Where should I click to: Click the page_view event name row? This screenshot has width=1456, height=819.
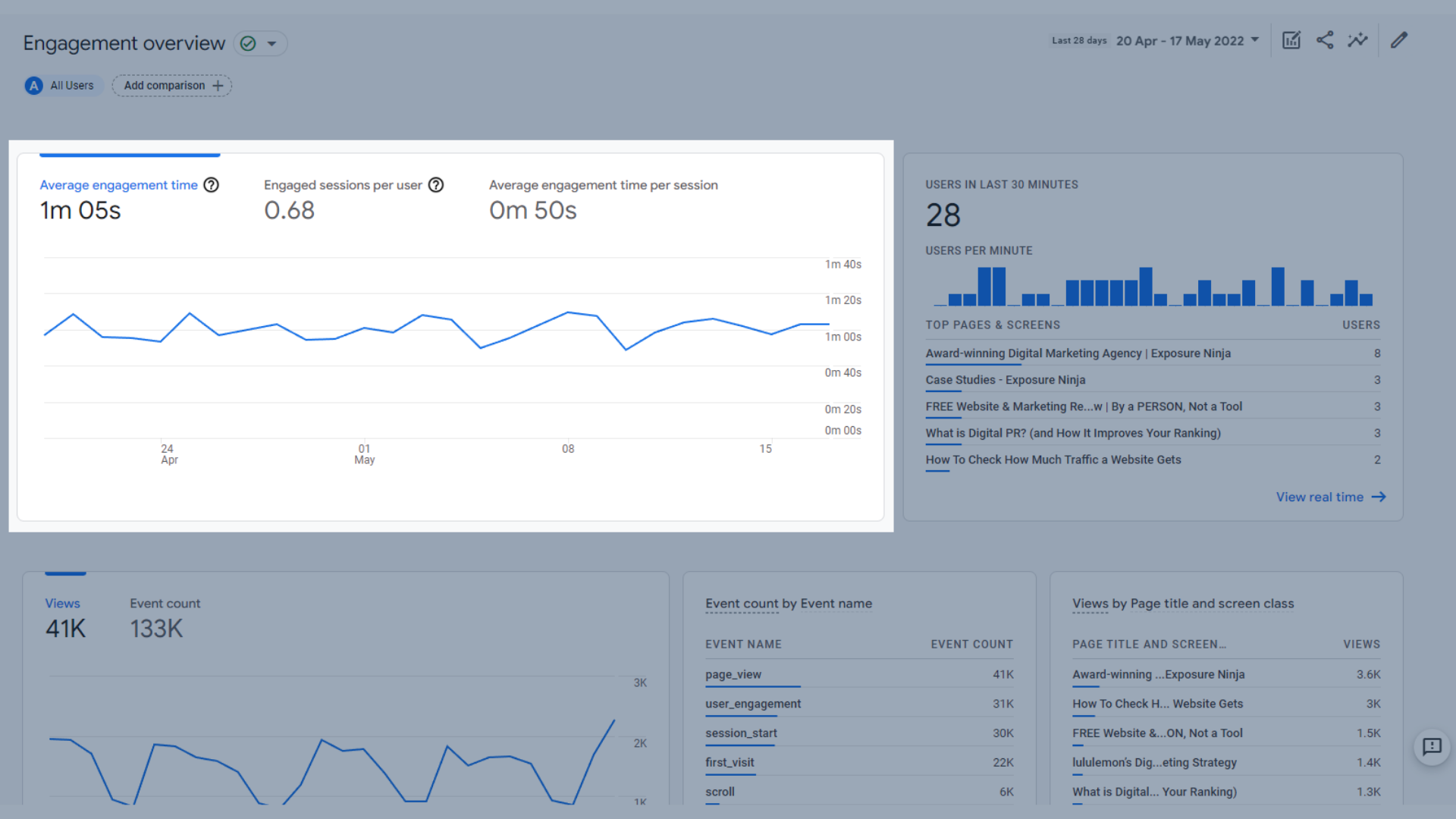735,674
